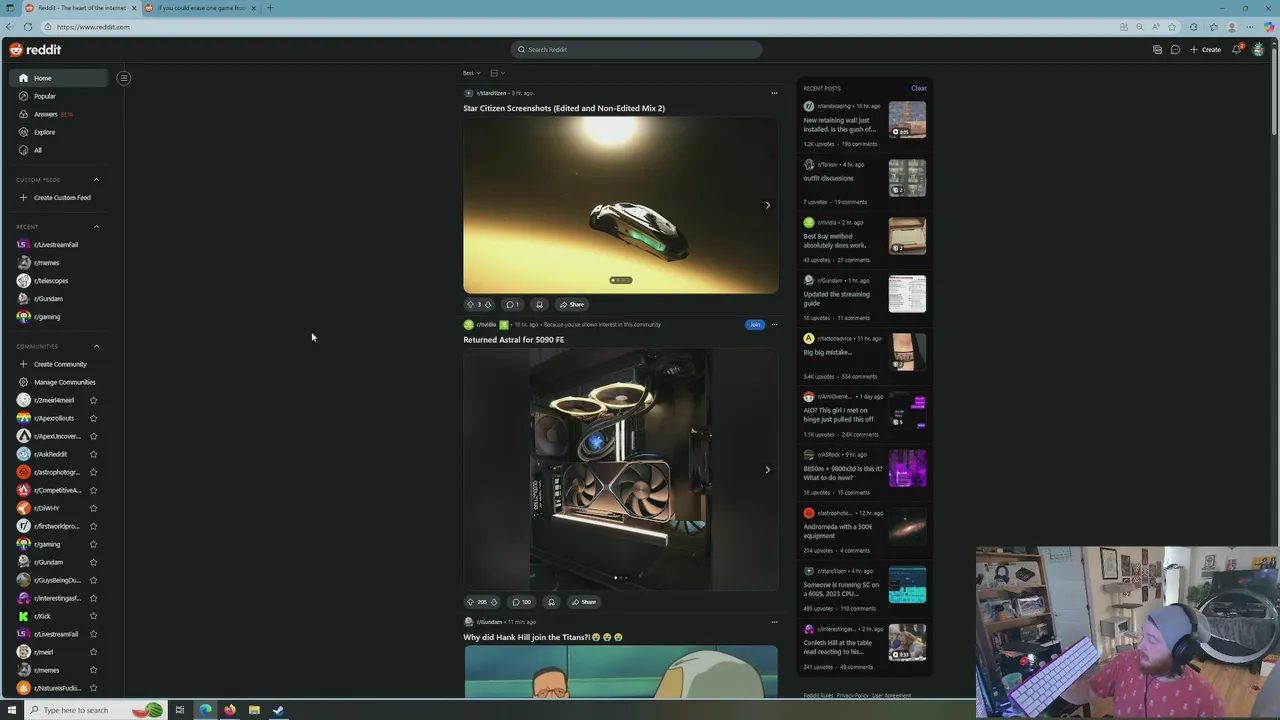The image size is (1280, 720).
Task: Favorite r/AskReddit with its star
Action: click(x=93, y=454)
